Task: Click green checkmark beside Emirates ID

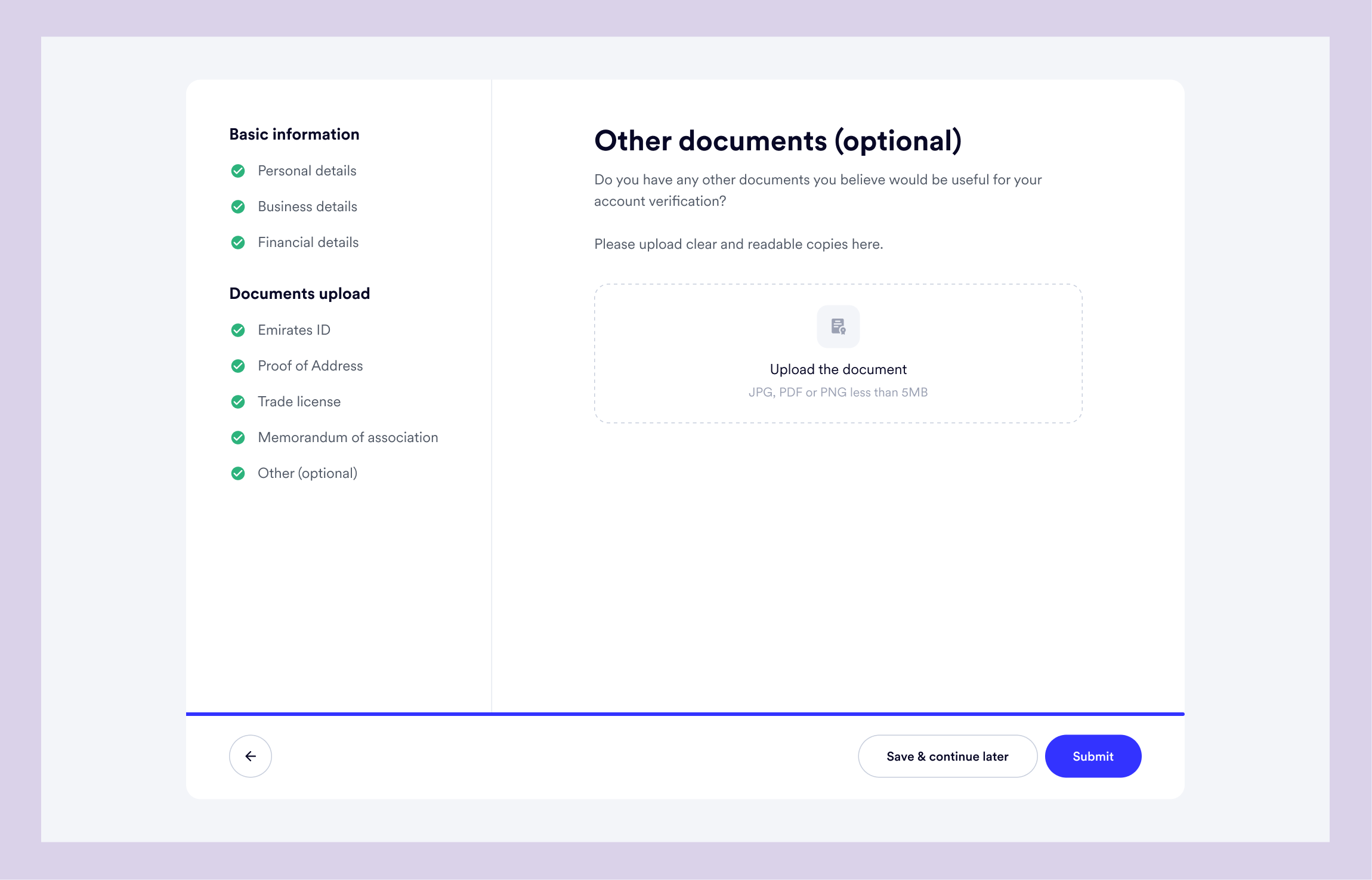Action: click(238, 330)
